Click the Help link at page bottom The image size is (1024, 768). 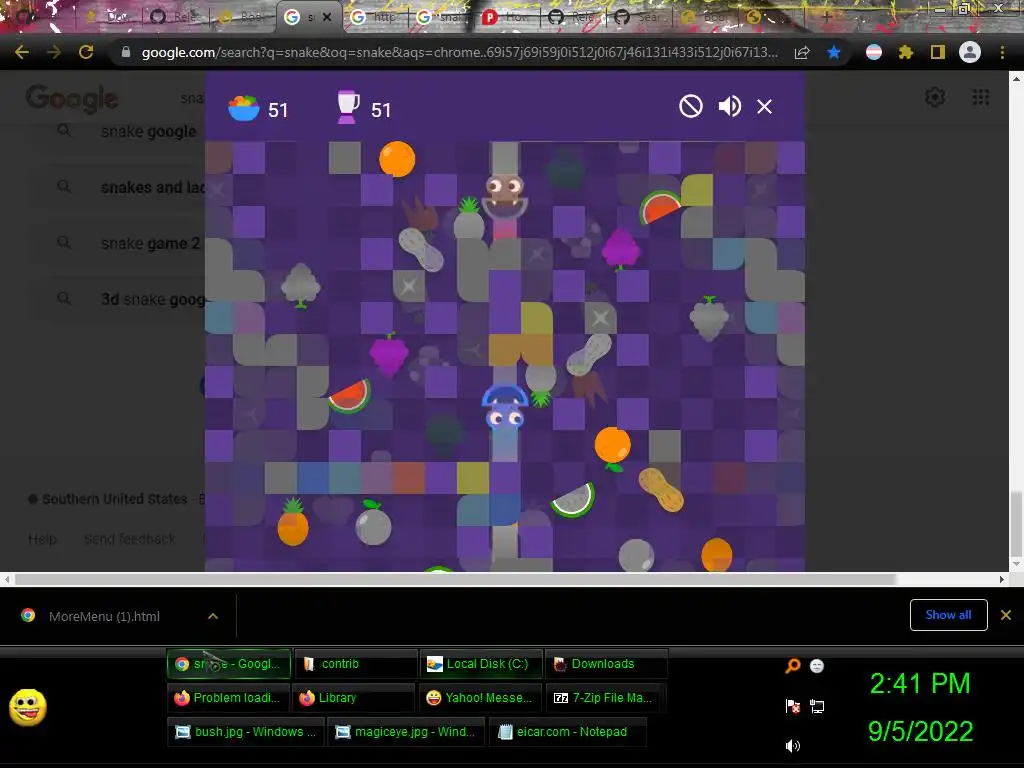(42, 539)
